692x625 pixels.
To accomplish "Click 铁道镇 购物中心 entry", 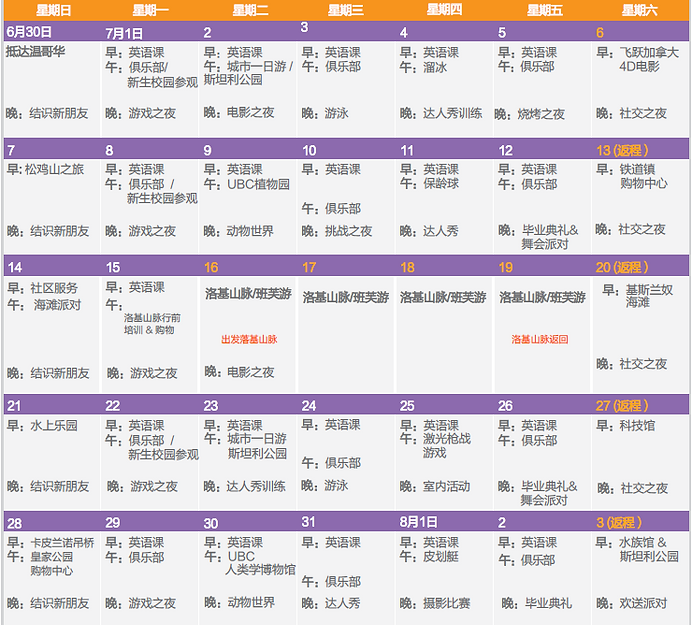I will click(x=644, y=176).
